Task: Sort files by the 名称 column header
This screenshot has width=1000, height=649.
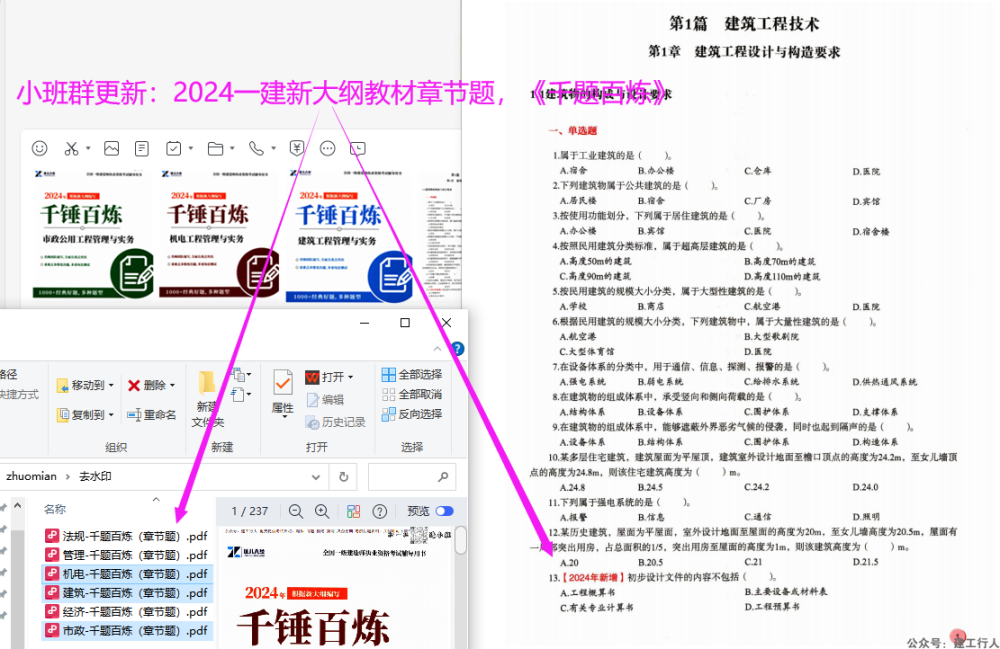Action: (x=55, y=509)
